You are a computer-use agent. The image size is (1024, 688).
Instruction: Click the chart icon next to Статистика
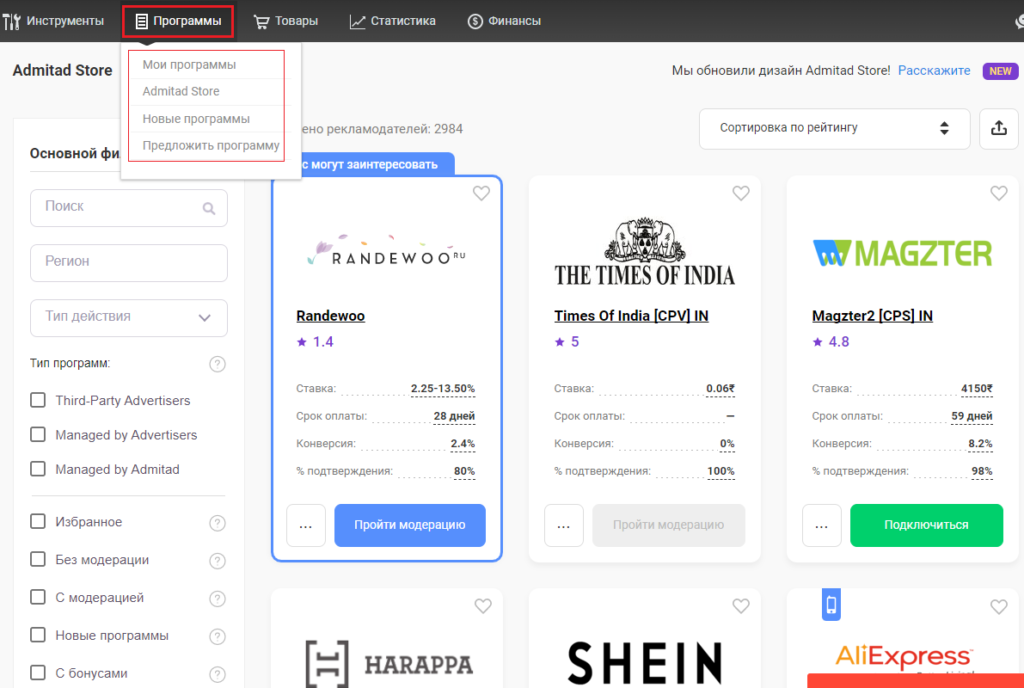click(357, 22)
